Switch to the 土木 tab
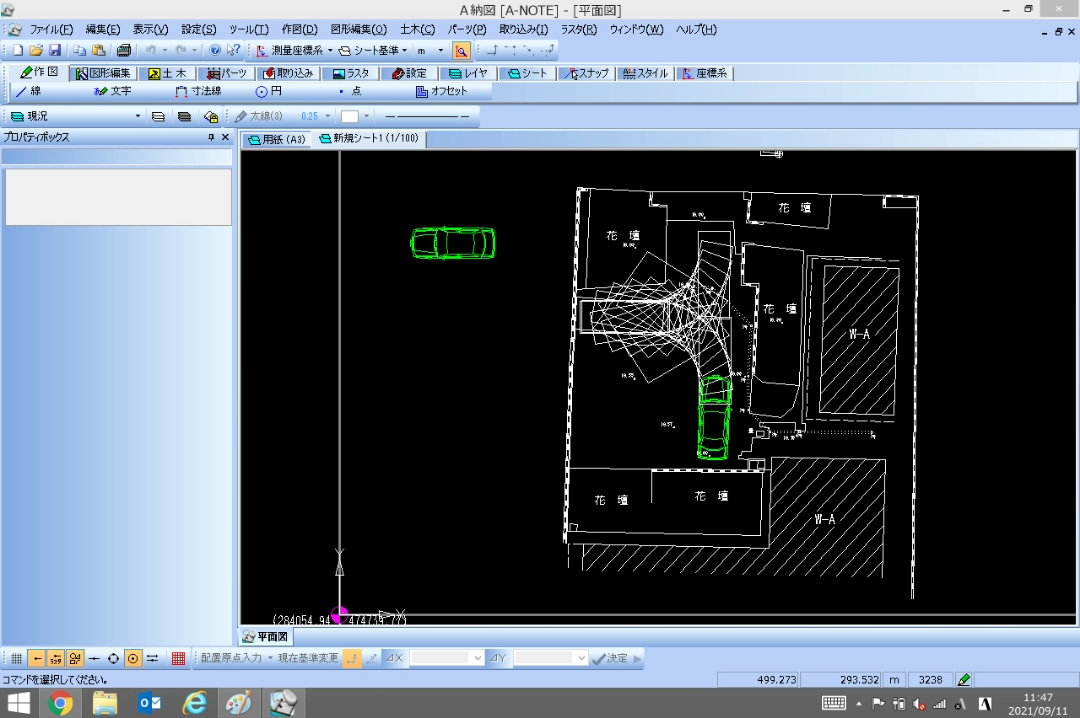1080x718 pixels. pyautogui.click(x=167, y=74)
